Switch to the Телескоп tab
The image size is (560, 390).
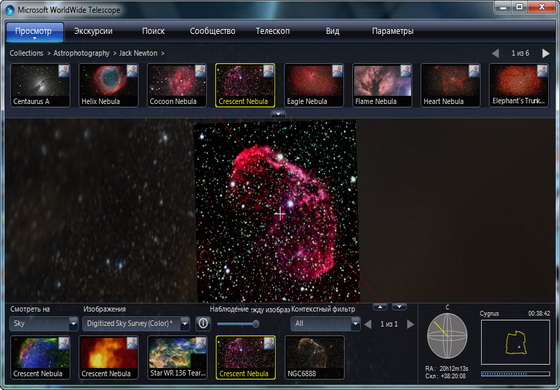272,31
